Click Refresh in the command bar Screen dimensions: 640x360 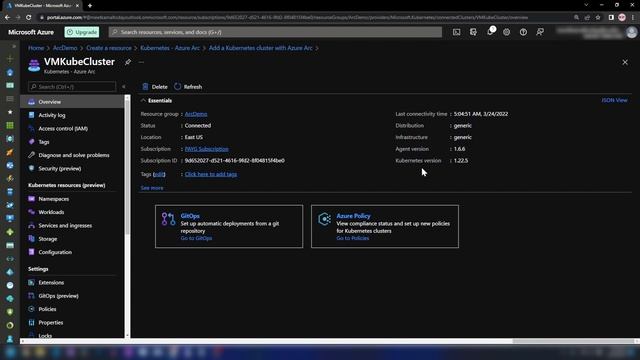click(188, 87)
